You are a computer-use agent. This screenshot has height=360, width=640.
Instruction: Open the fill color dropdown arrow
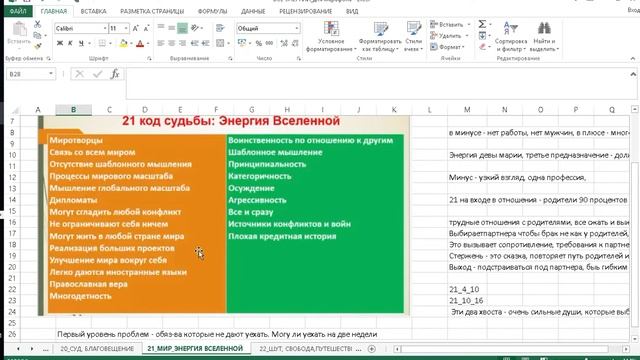click(x=131, y=43)
